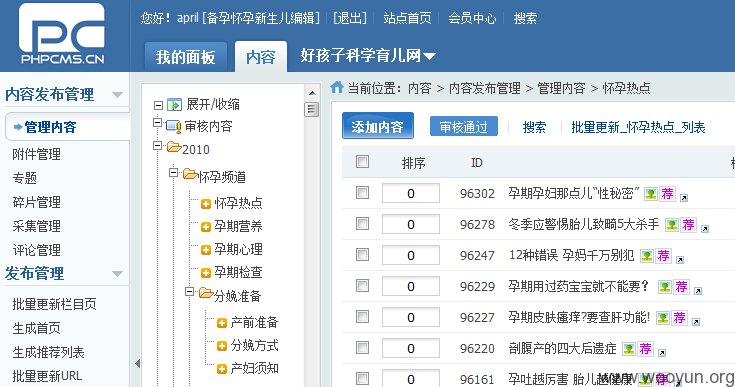Click 批量更新_怀孕热点_列表 link
Image resolution: width=735 pixels, height=387 pixels.
[x=638, y=127]
